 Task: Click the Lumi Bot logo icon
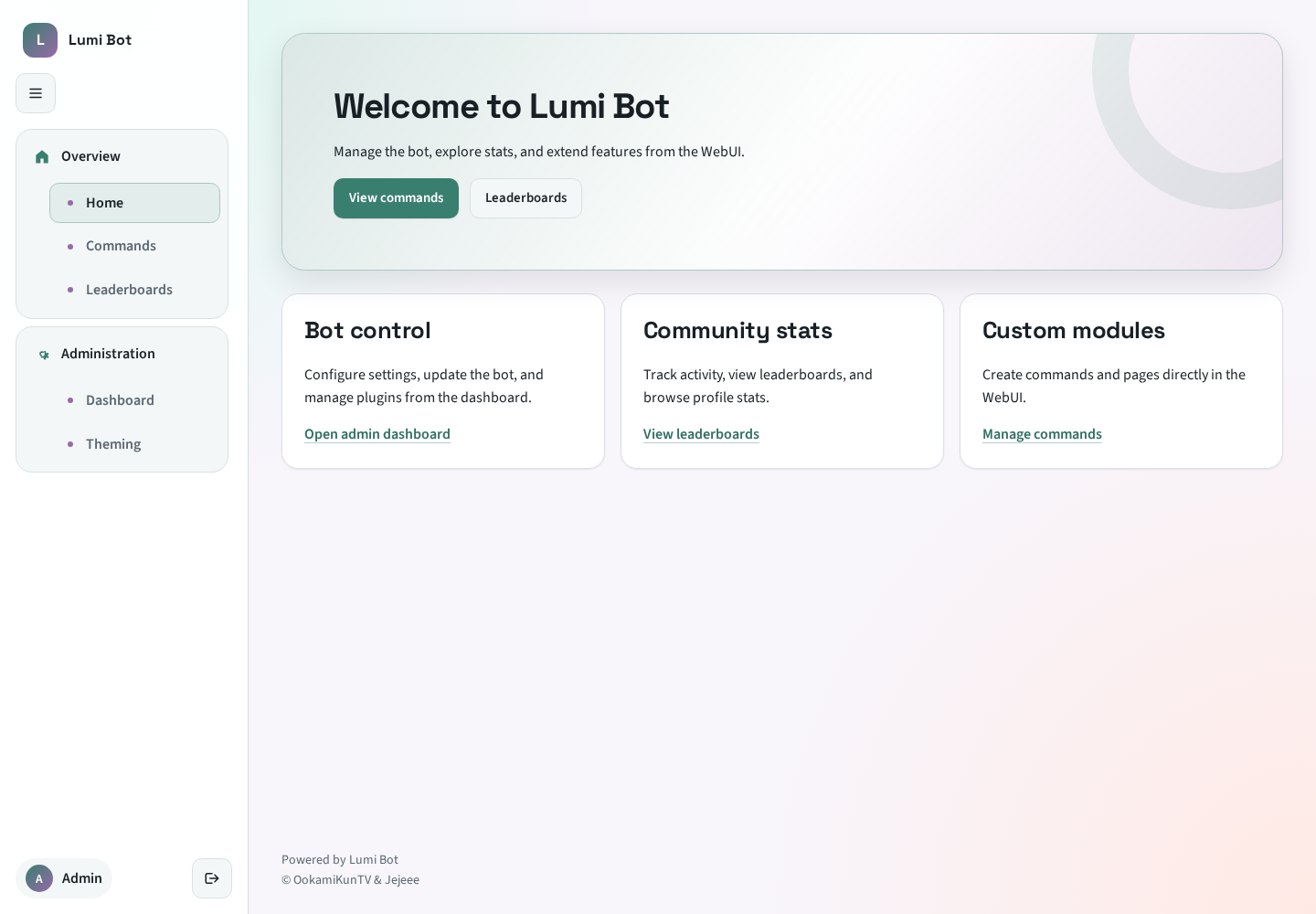point(40,40)
